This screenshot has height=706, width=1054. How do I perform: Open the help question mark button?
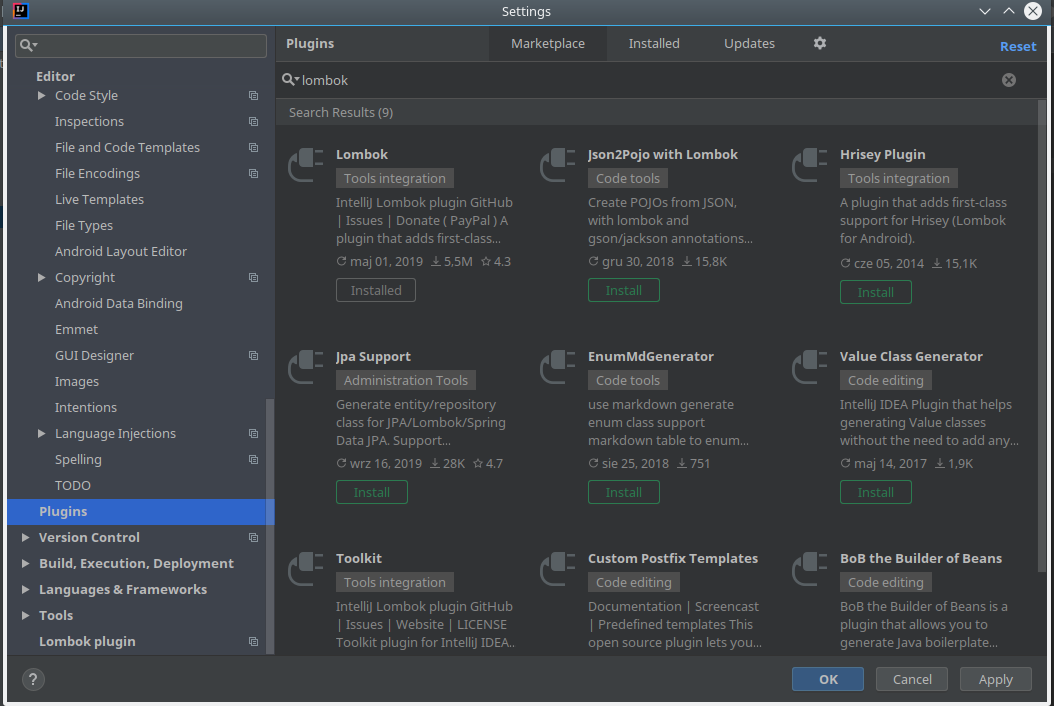[33, 679]
